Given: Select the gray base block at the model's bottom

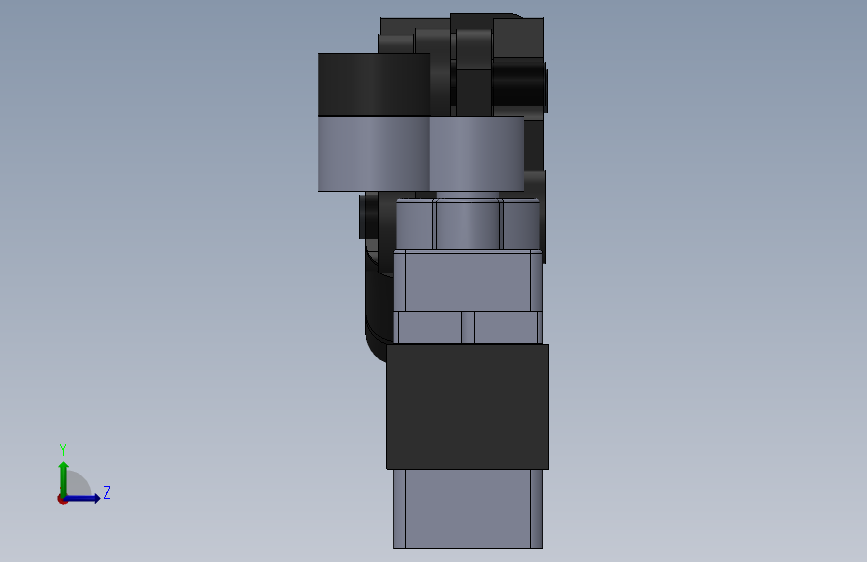Looking at the screenshot, I should click(x=468, y=509).
